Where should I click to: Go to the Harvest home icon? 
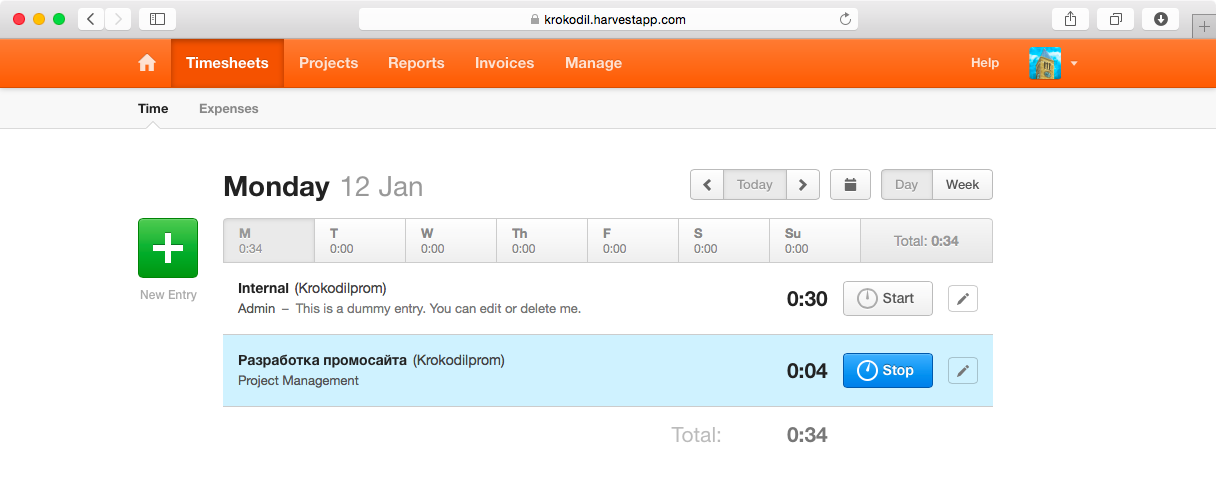(x=147, y=63)
